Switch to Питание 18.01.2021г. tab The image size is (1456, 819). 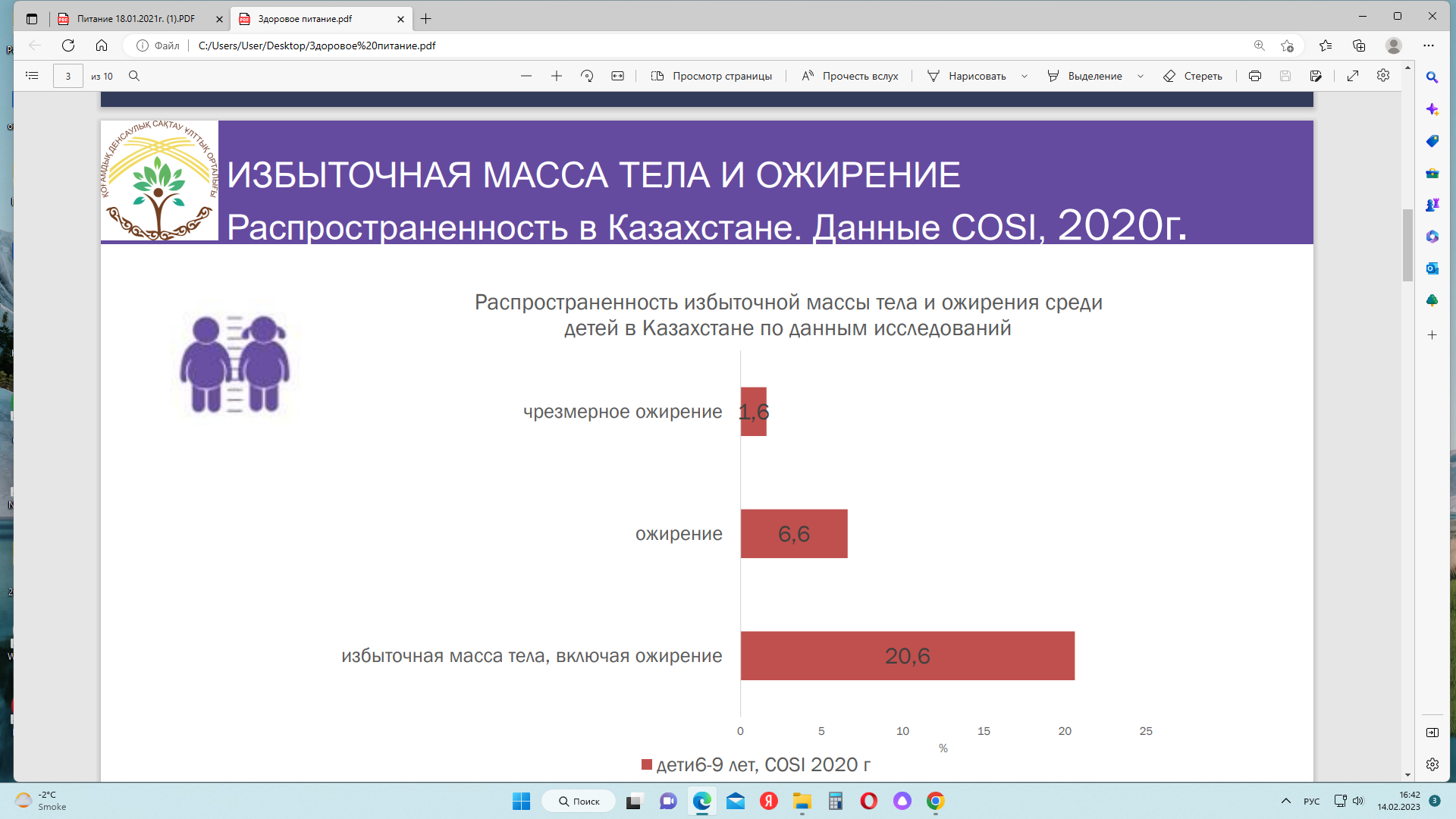136,19
